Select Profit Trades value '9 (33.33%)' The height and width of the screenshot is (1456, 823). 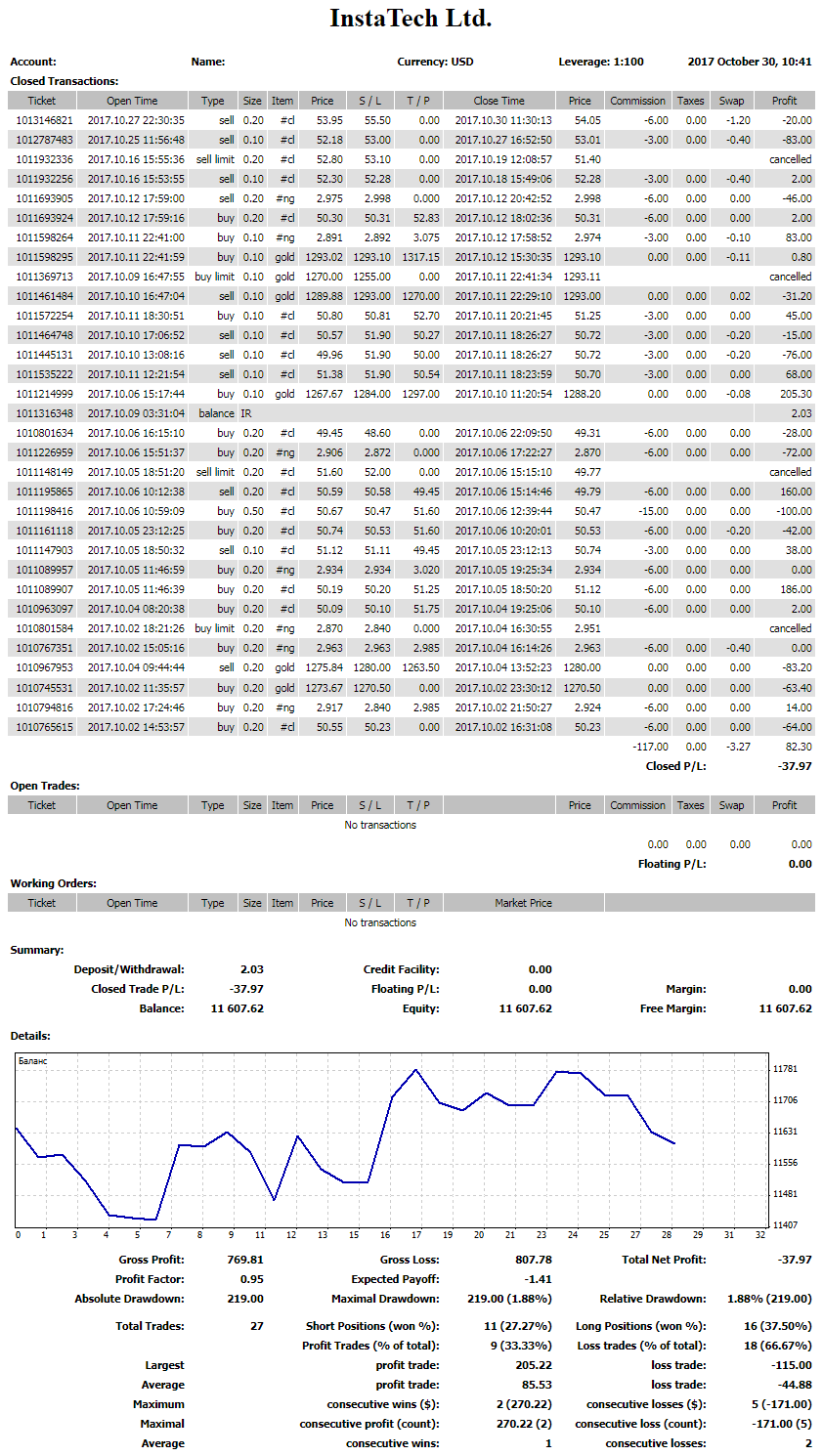click(522, 1346)
